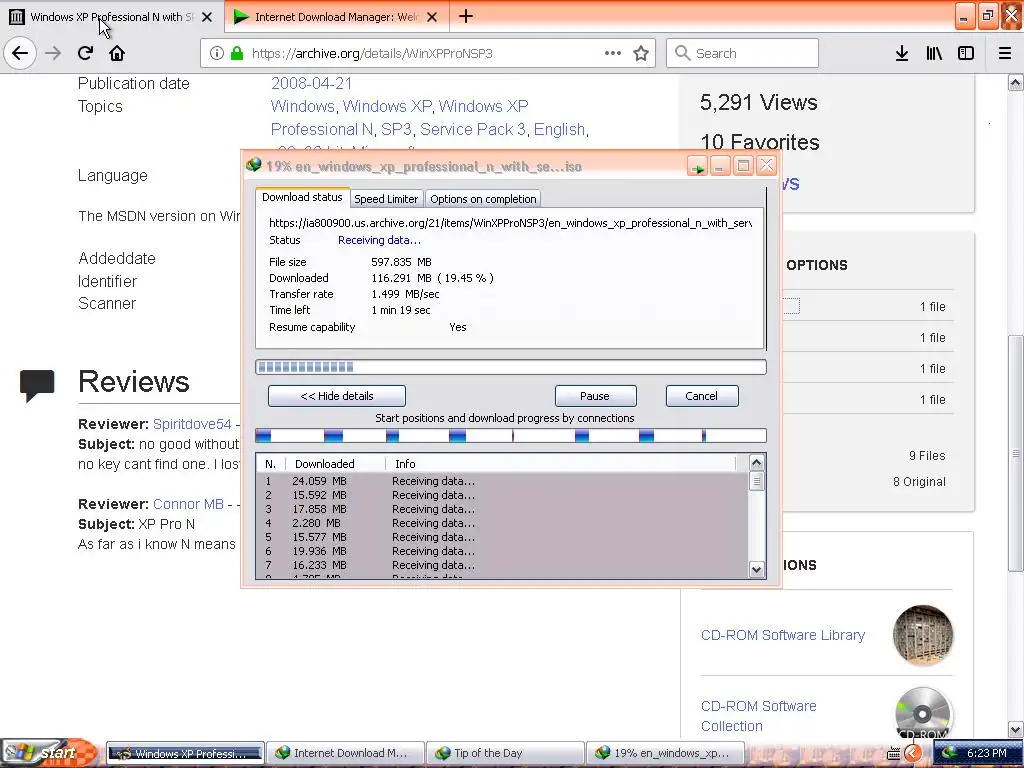Image resolution: width=1024 pixels, height=768 pixels.
Task: Toggle the Firefox sidebar icon
Action: click(x=966, y=53)
